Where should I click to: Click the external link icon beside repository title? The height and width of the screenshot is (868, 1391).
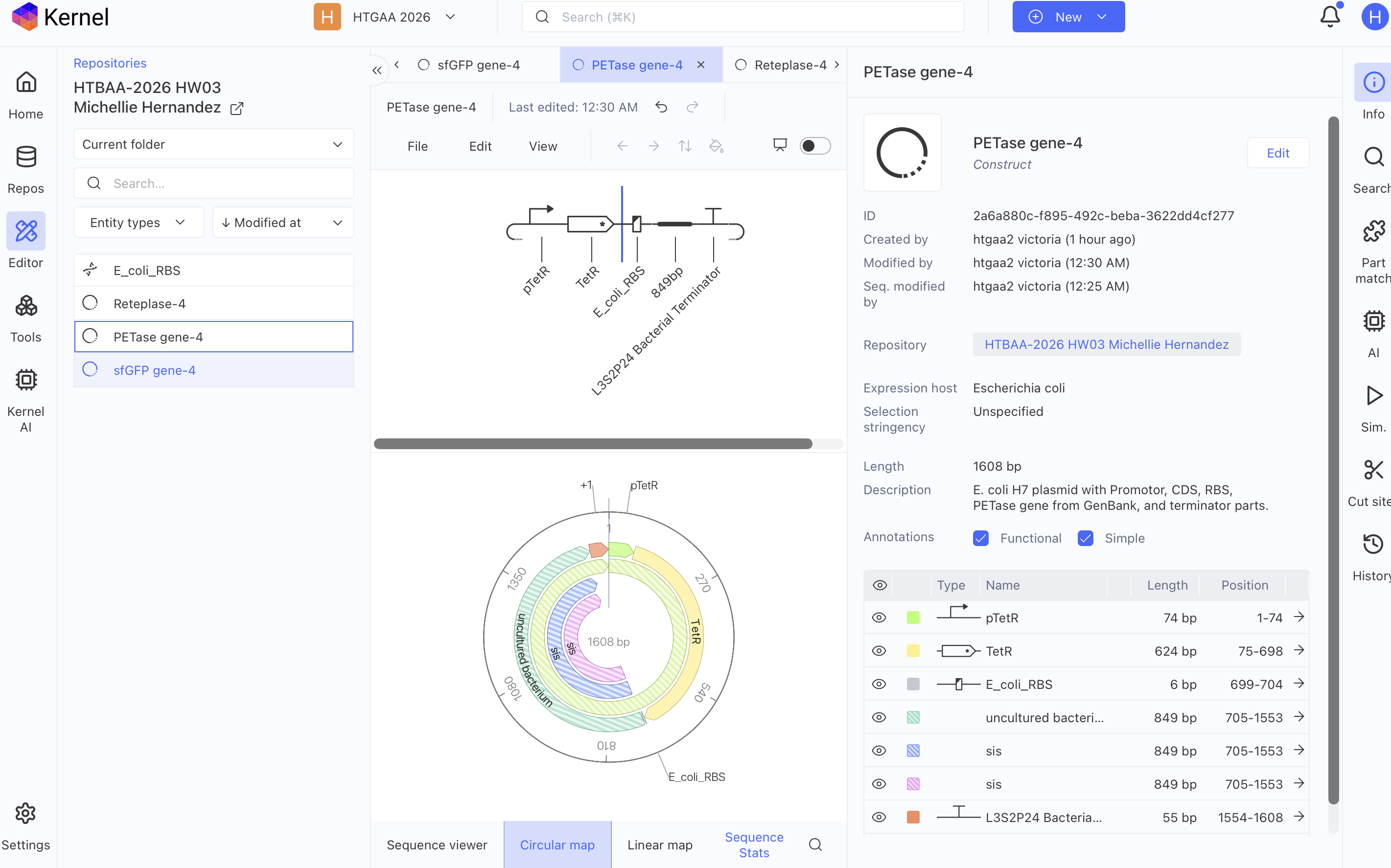coord(236,108)
